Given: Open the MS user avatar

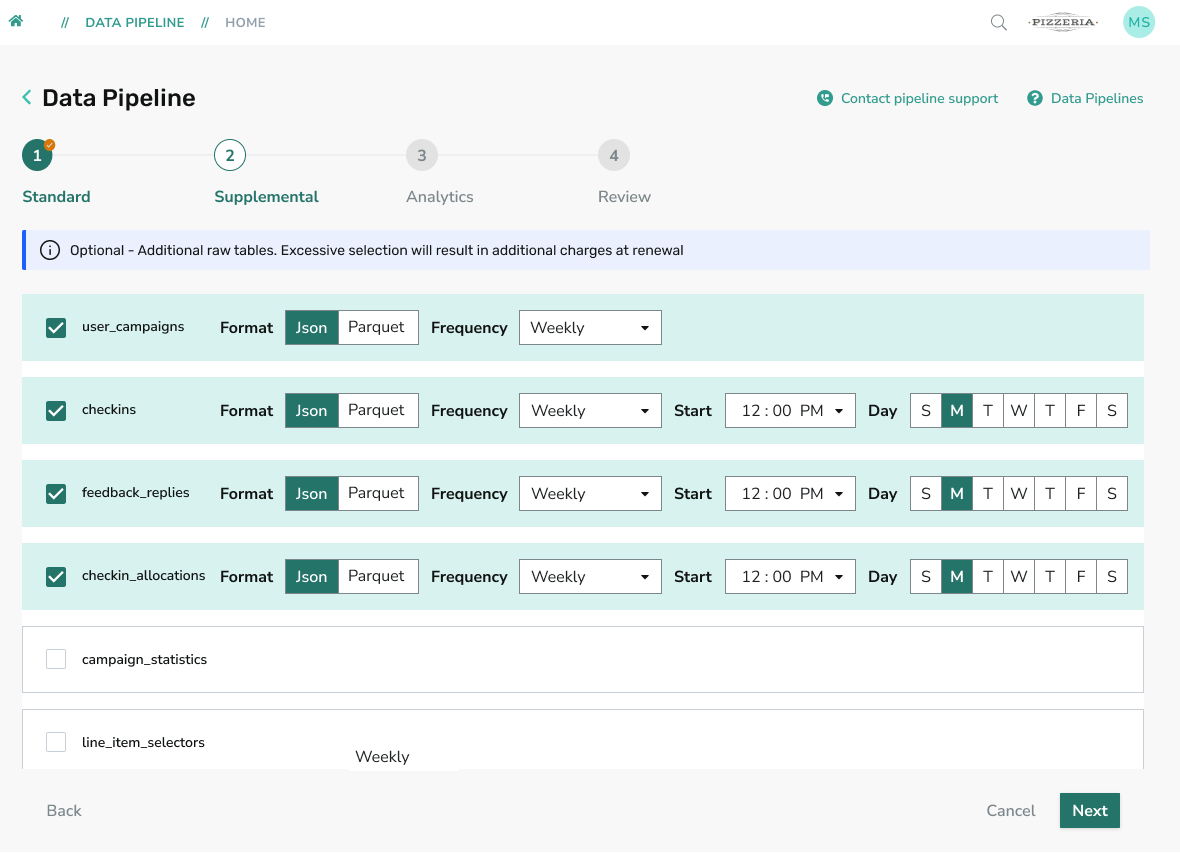Looking at the screenshot, I should point(1139,22).
